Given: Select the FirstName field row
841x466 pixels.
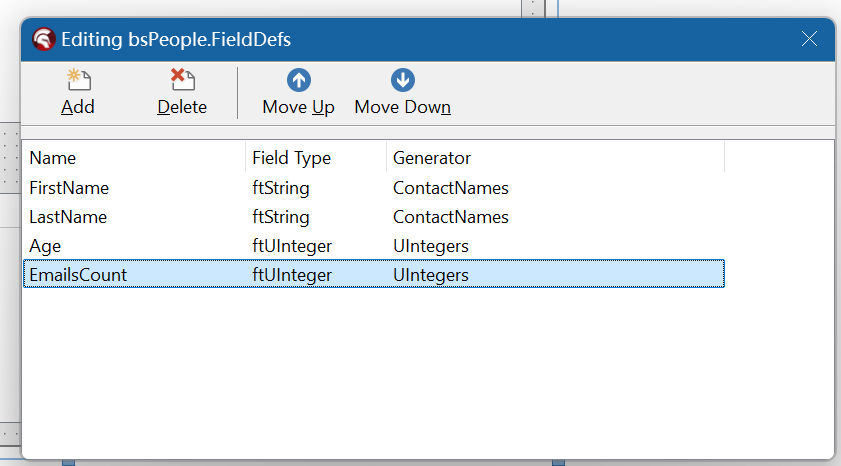Looking at the screenshot, I should tap(69, 188).
